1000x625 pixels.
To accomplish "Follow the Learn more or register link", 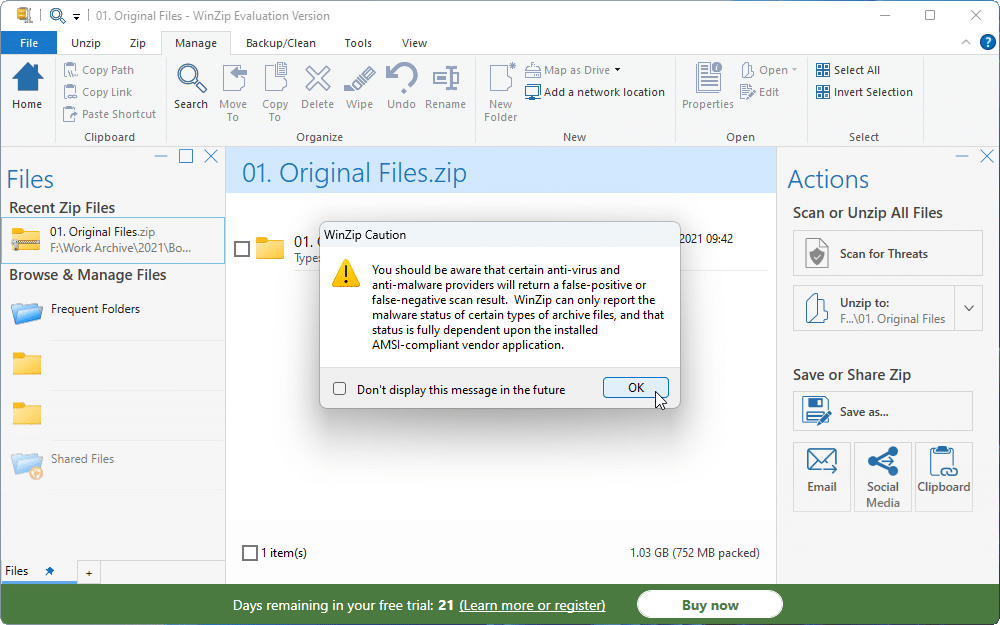I will 532,605.
